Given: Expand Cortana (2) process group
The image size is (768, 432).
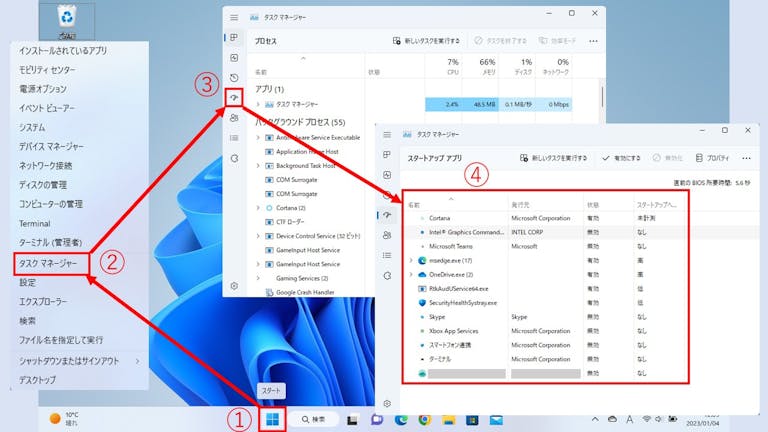Looking at the screenshot, I should 258,208.
